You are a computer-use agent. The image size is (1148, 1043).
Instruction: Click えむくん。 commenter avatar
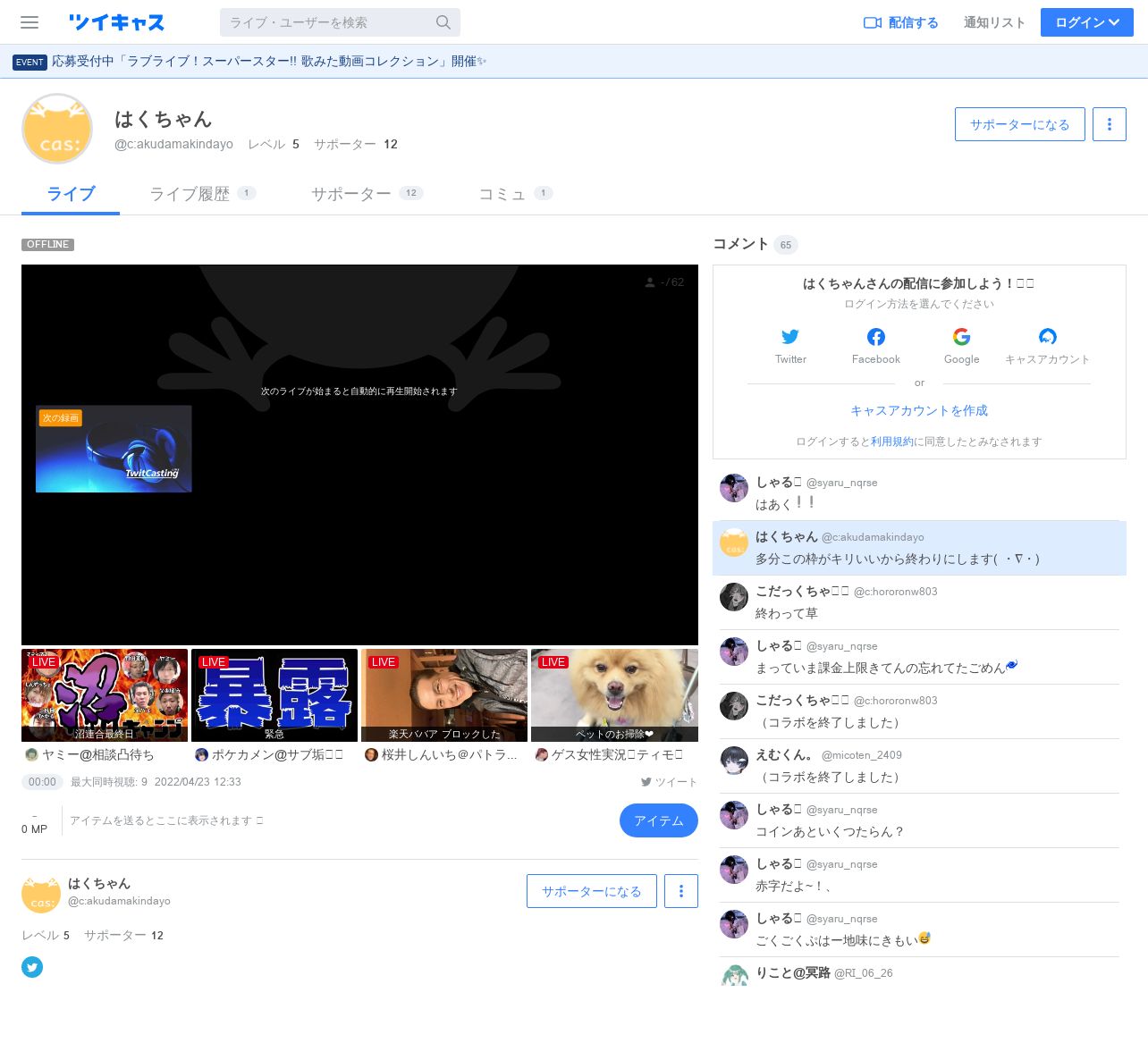[734, 761]
